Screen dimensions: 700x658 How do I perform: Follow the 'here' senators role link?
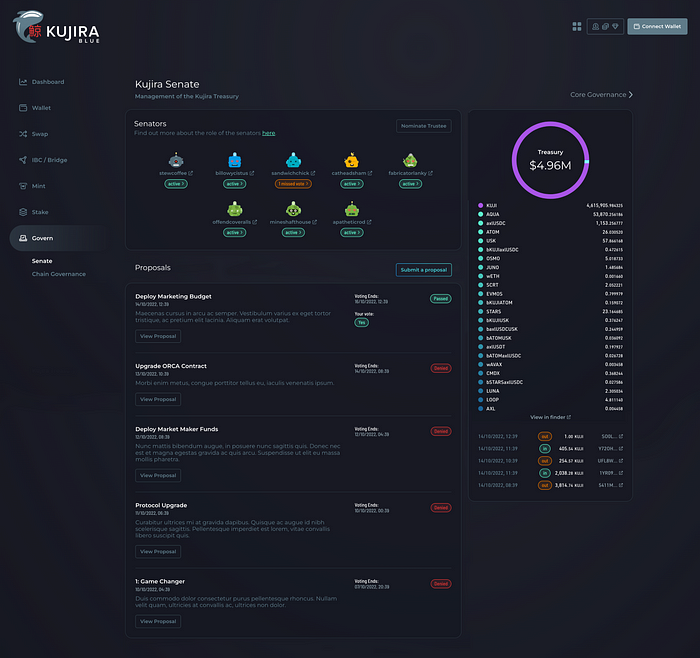pyautogui.click(x=268, y=133)
